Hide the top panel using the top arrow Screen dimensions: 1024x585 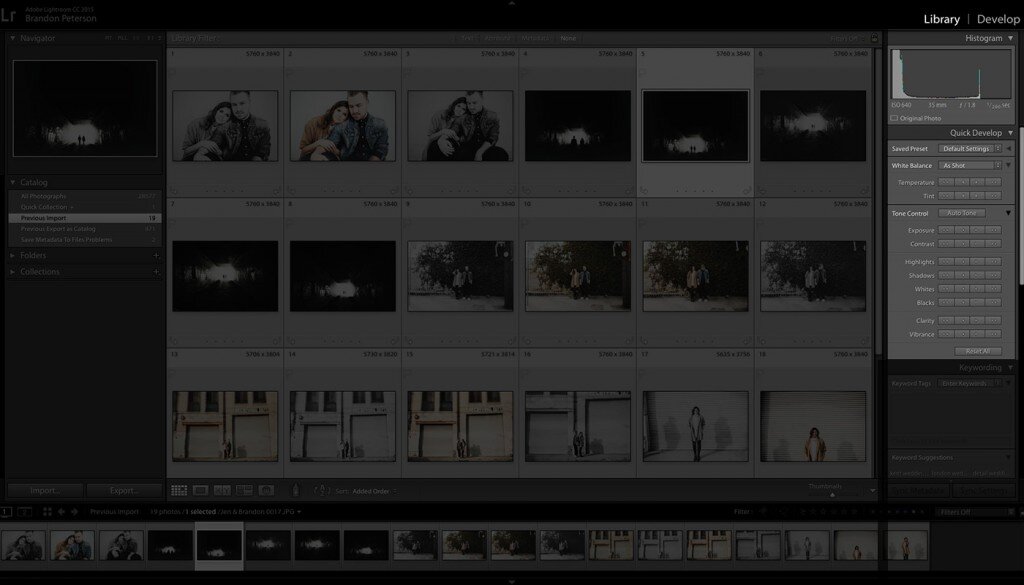point(512,3)
